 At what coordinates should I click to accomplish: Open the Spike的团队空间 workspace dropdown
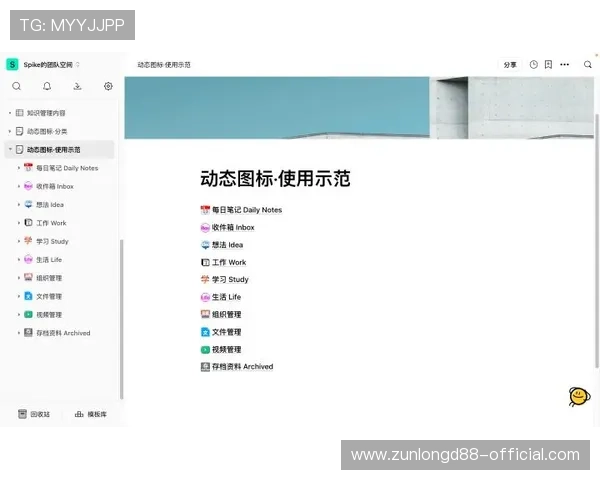click(52, 65)
